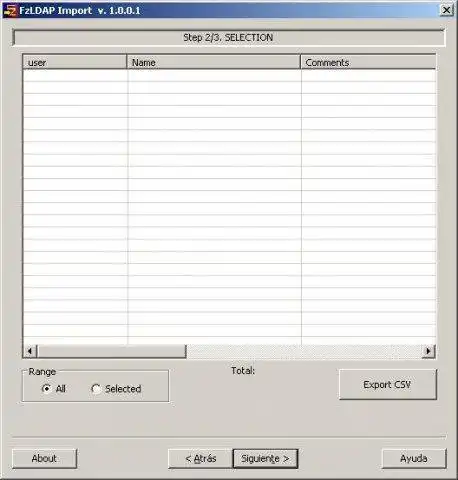Click the horizontal scrollbar right arrow
The height and width of the screenshot is (480, 458).
point(428,351)
